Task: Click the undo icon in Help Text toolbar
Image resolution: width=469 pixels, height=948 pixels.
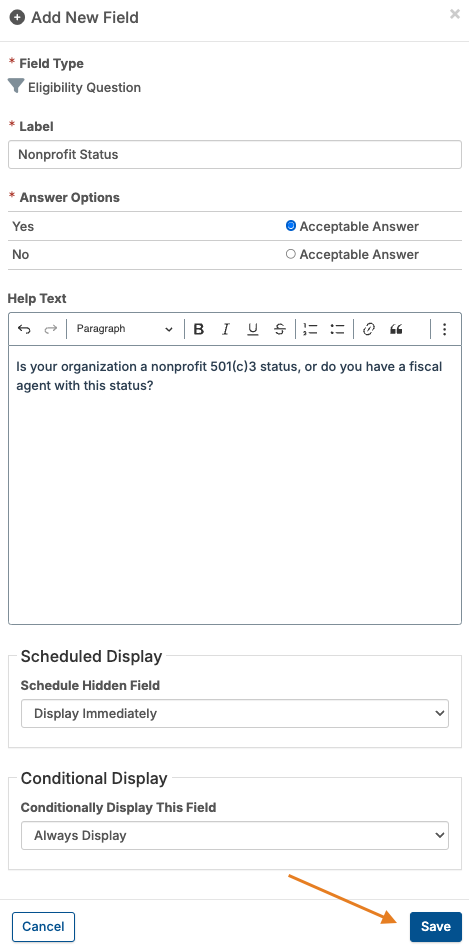Action: [x=24, y=329]
